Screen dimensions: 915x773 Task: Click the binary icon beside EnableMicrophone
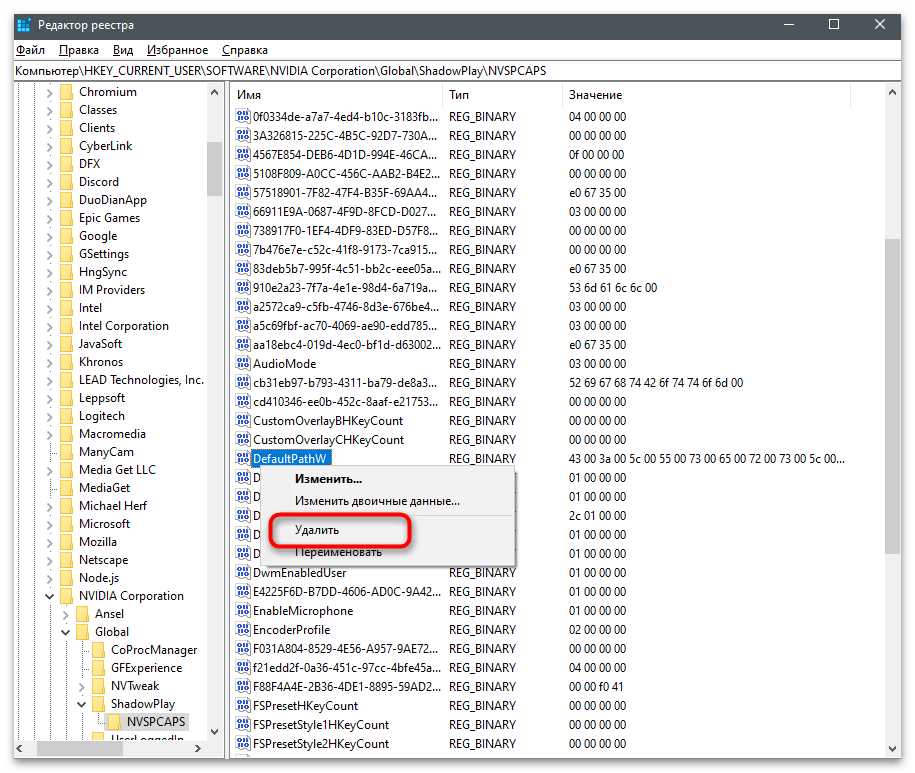tap(243, 610)
